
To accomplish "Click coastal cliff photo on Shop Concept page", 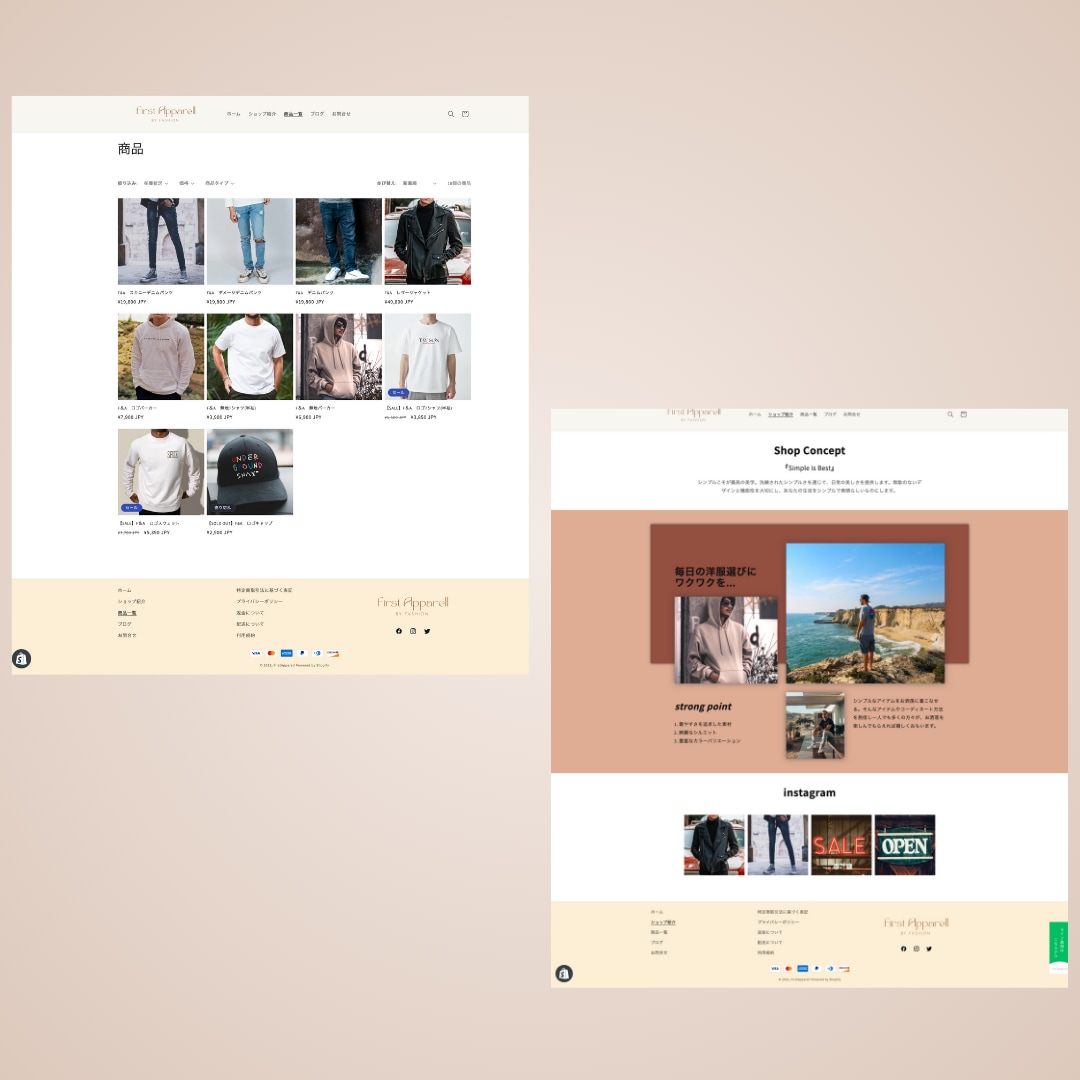I will [865, 613].
